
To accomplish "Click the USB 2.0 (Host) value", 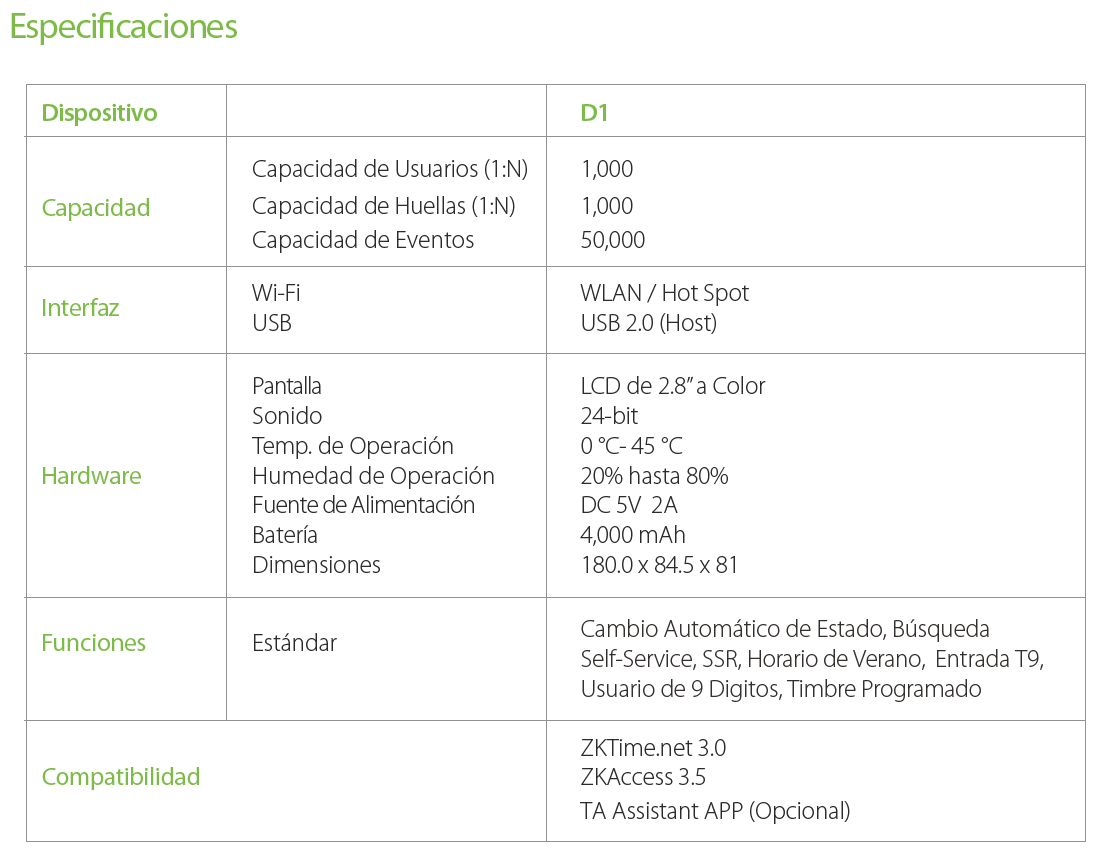I will click(648, 323).
